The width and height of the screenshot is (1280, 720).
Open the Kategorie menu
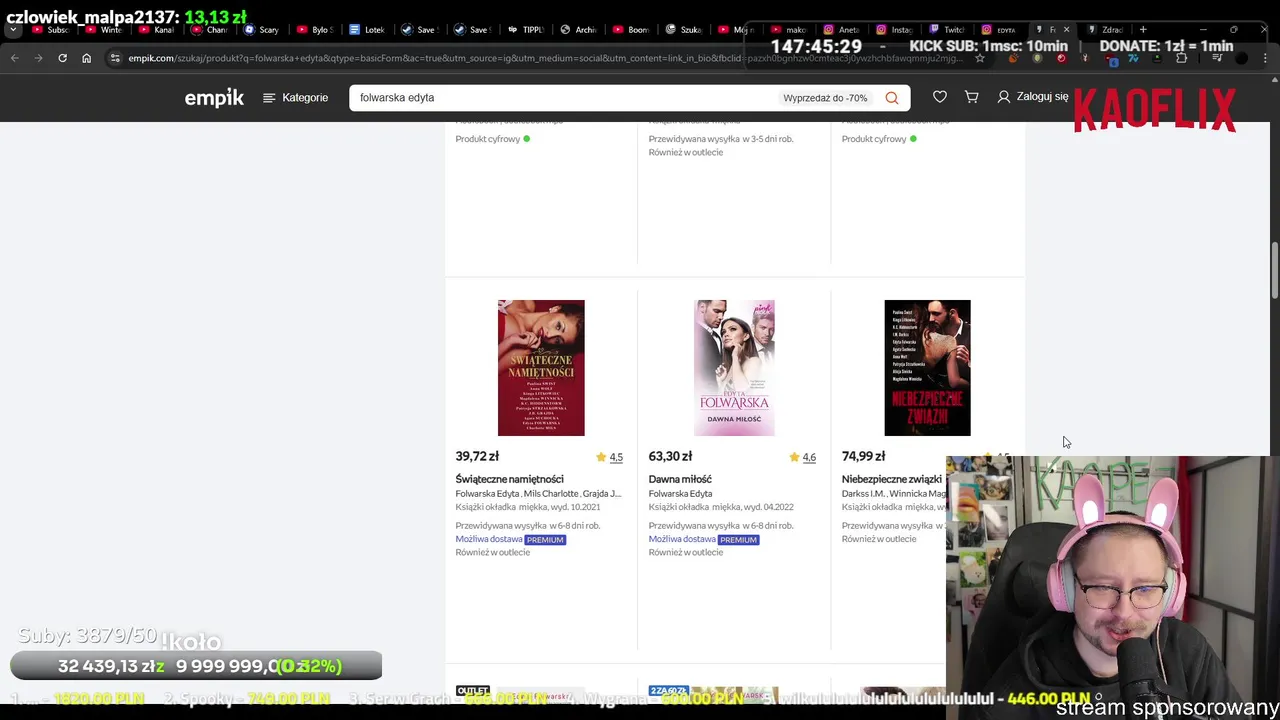click(295, 97)
